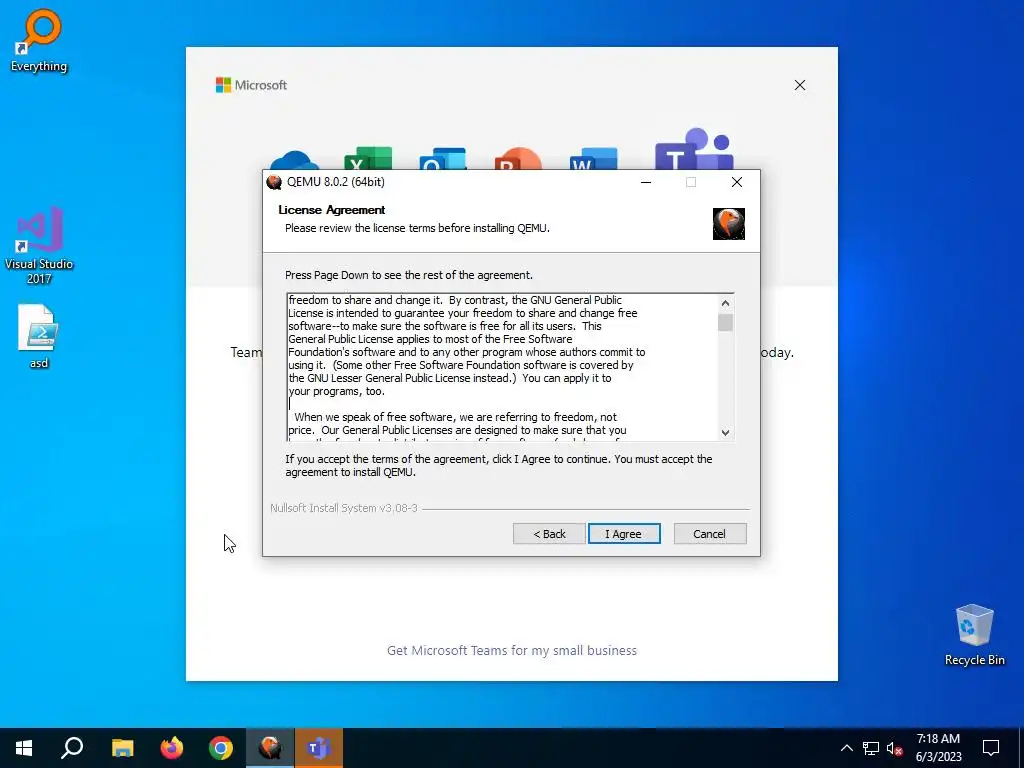
Task: Click the OneDrive cloud icon in Microsoft window
Action: 294,161
